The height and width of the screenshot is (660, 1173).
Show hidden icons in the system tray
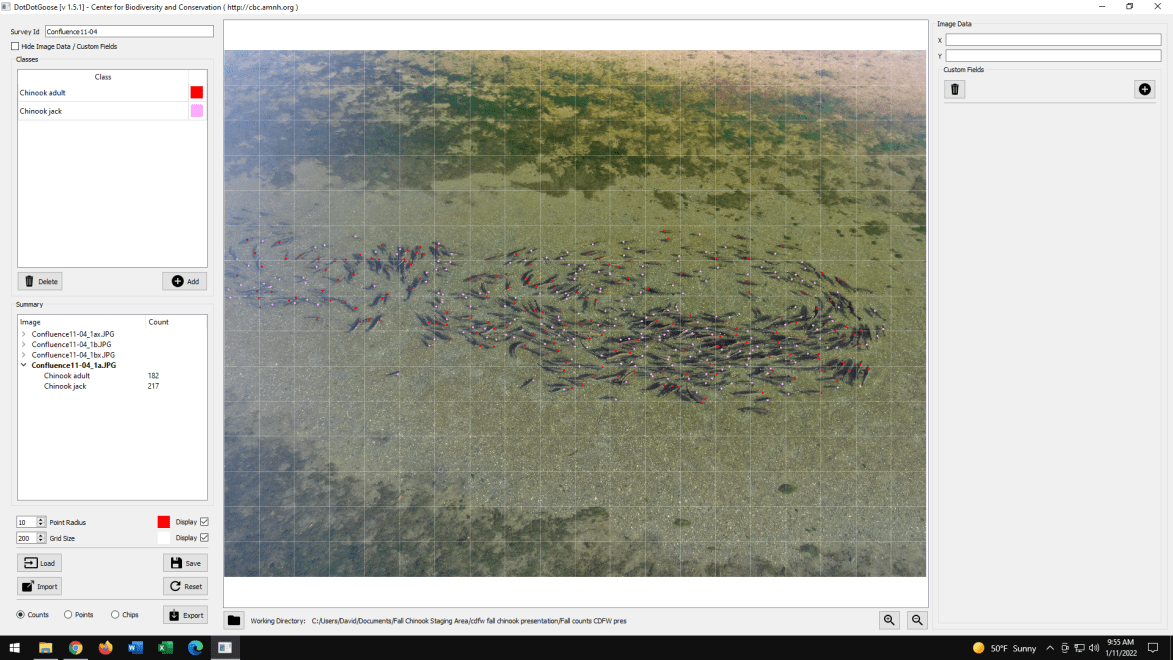[x=1049, y=647]
